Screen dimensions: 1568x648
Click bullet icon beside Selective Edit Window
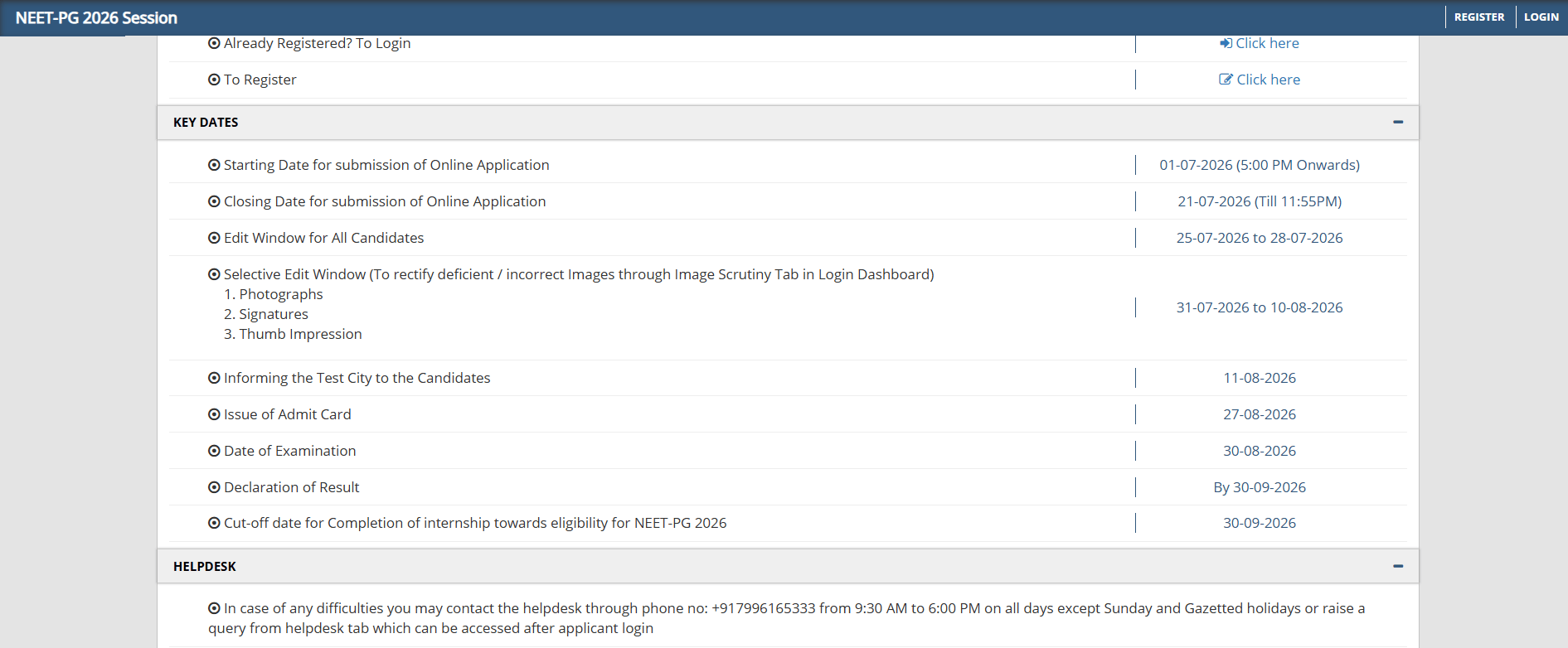(x=214, y=274)
